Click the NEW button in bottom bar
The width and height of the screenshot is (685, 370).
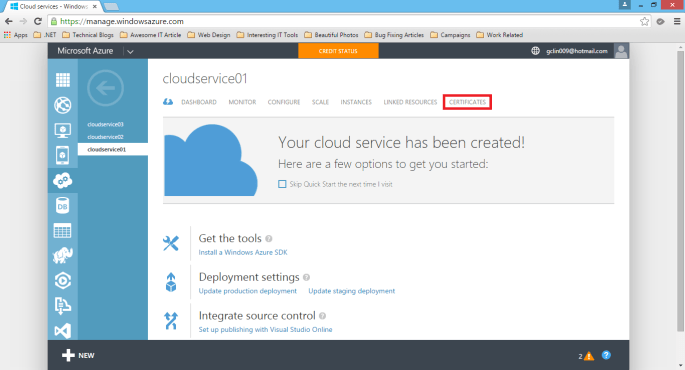point(78,355)
